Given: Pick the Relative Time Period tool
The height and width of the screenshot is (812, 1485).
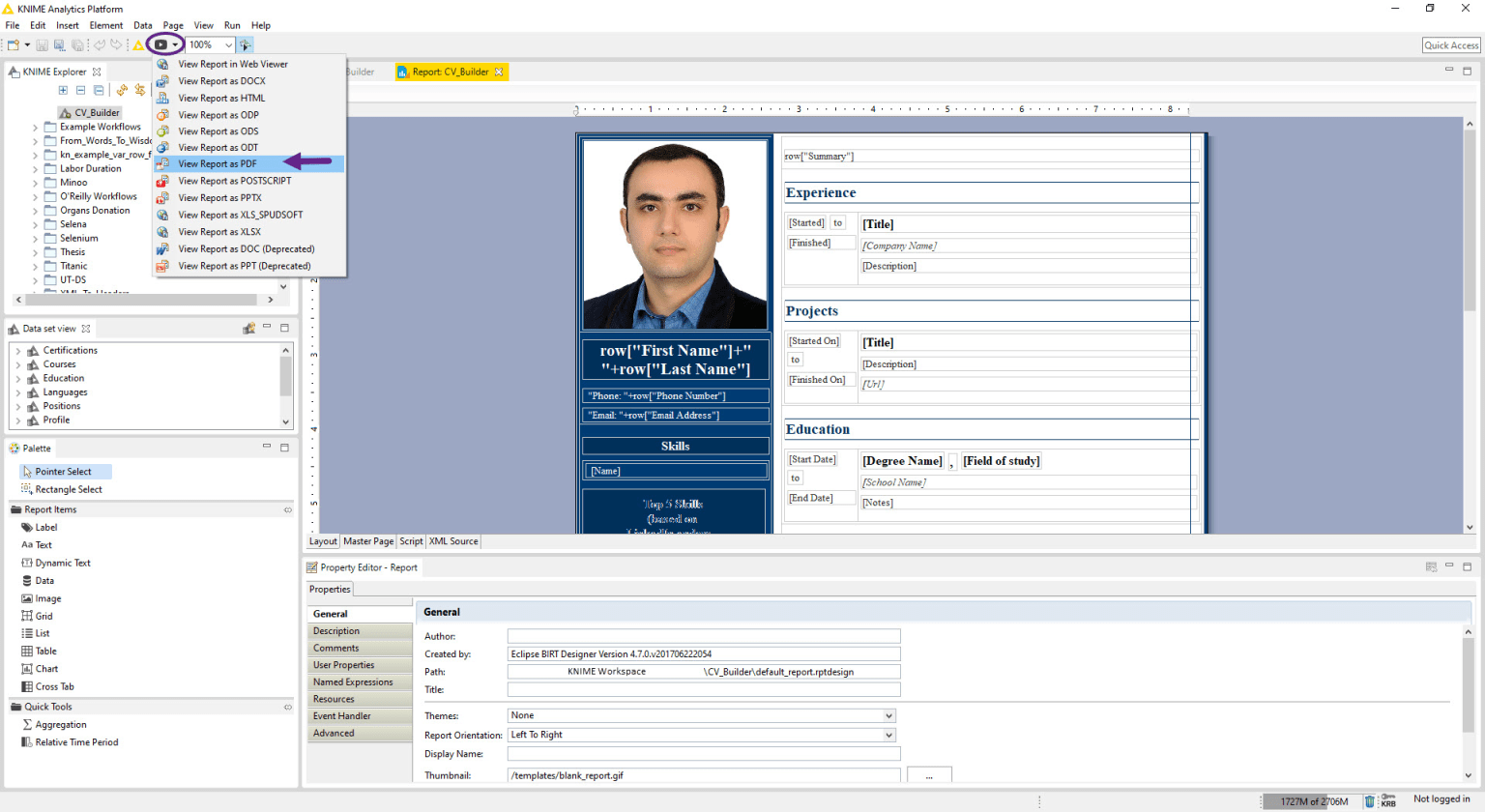Looking at the screenshot, I should 70,742.
